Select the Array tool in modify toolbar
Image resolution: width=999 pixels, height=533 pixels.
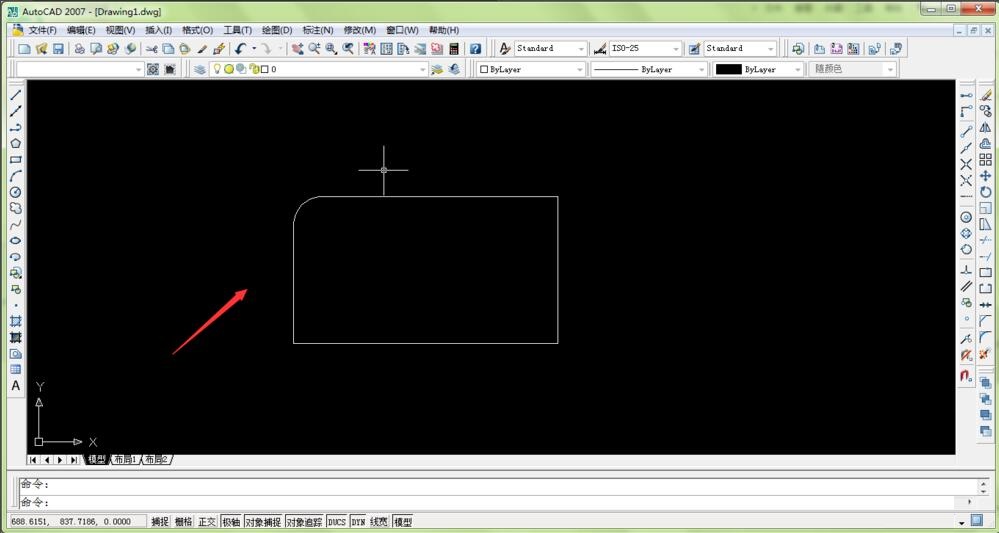985,159
